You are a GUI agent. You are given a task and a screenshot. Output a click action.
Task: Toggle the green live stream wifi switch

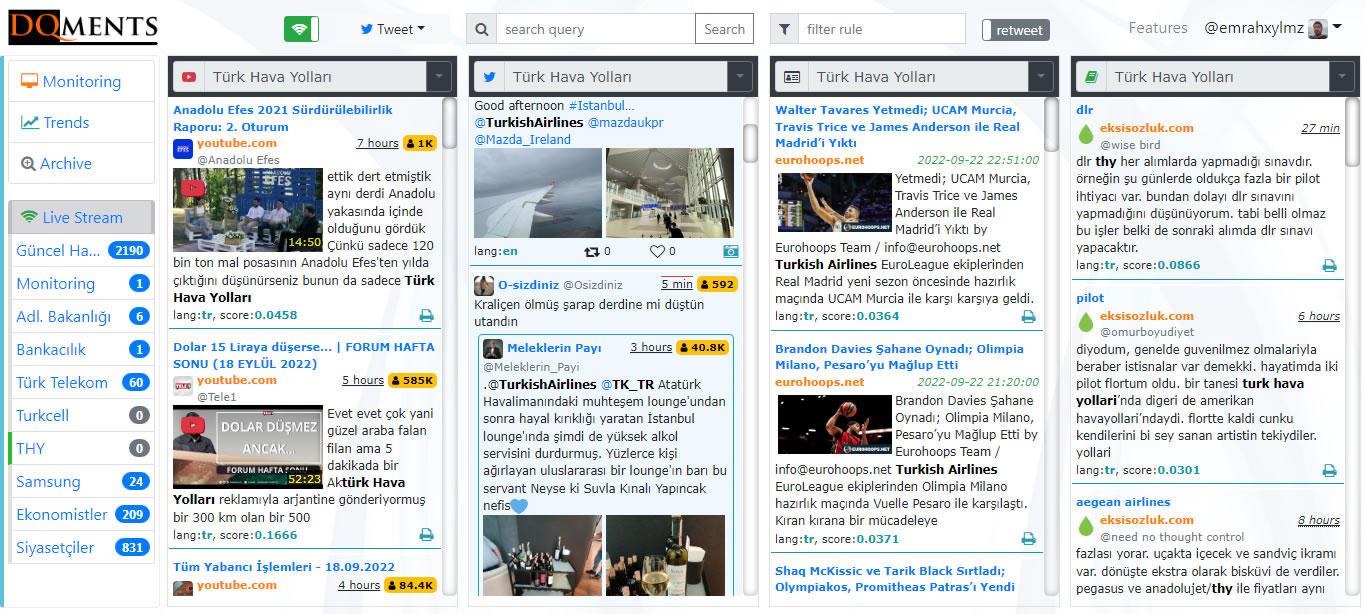click(301, 29)
